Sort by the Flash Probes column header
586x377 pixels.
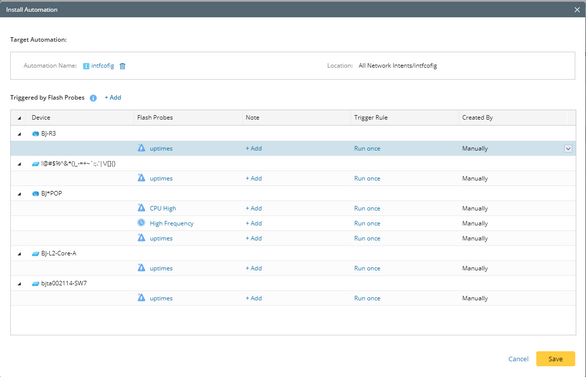155,118
